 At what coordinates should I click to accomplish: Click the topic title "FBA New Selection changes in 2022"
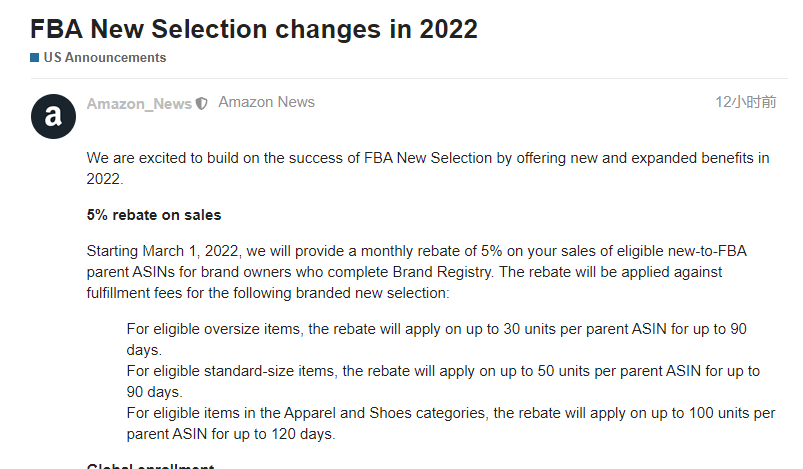(254, 28)
